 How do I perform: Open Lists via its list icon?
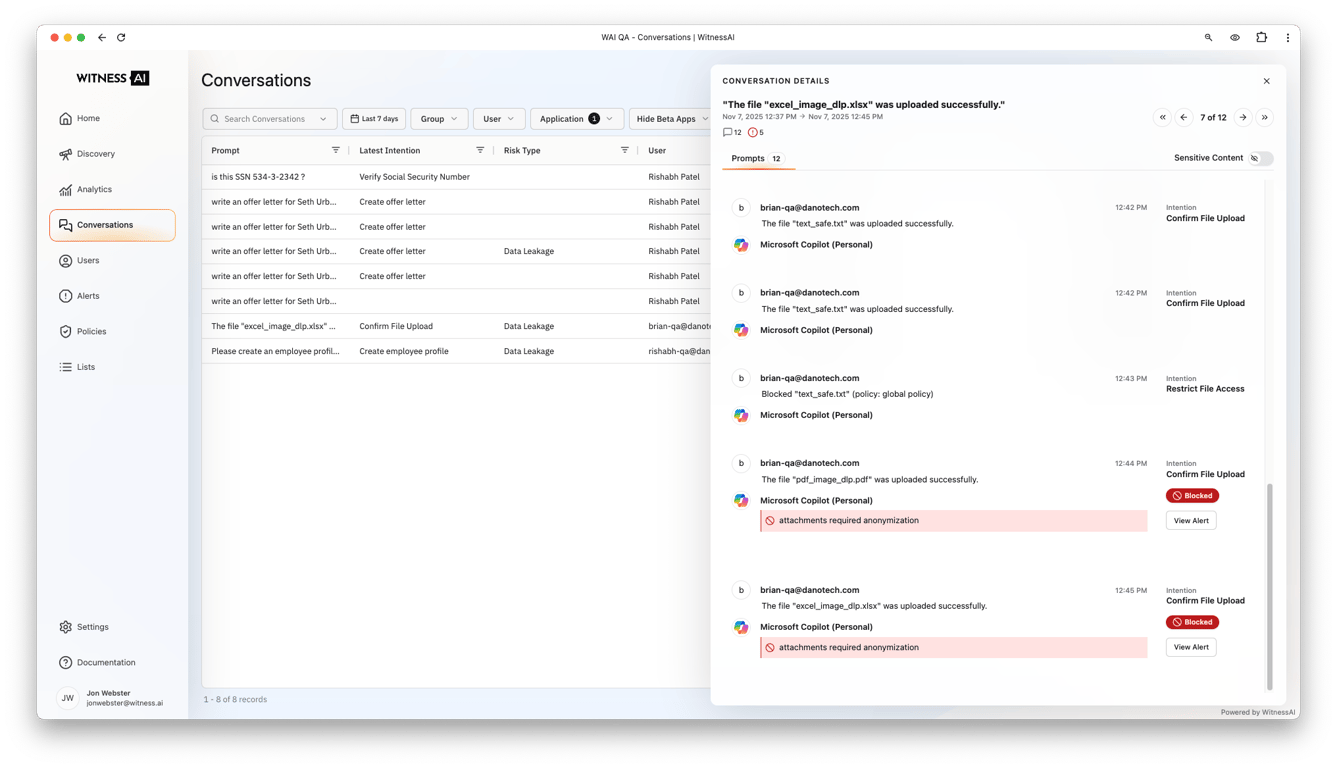66,367
